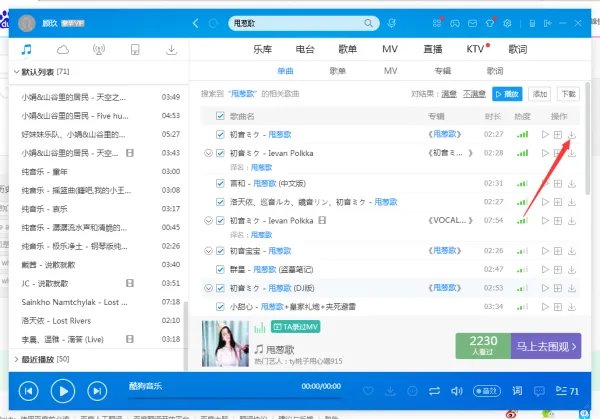Play 初音宝宝 - 甩葱歌 row
The image size is (600, 419).
tap(545, 251)
